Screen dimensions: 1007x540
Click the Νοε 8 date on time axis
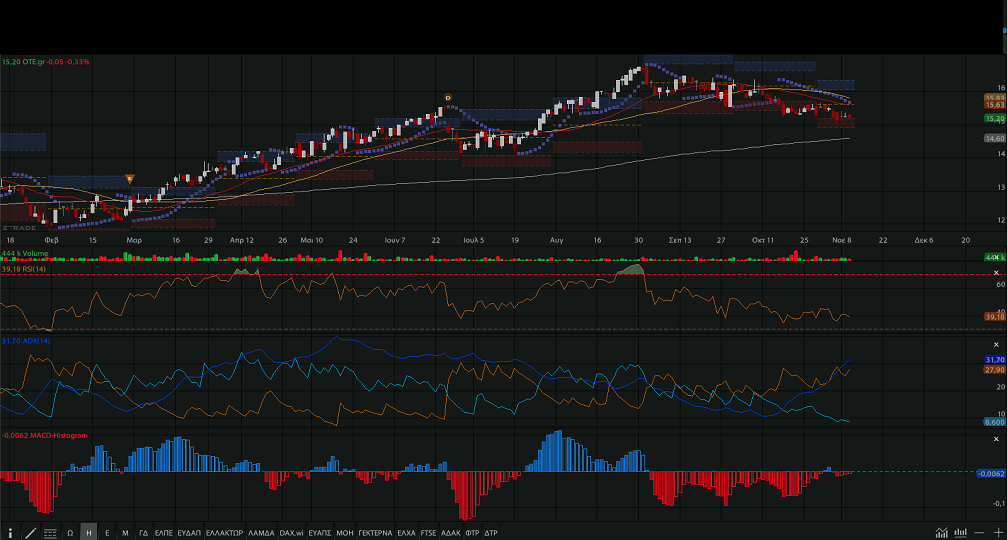(x=841, y=240)
